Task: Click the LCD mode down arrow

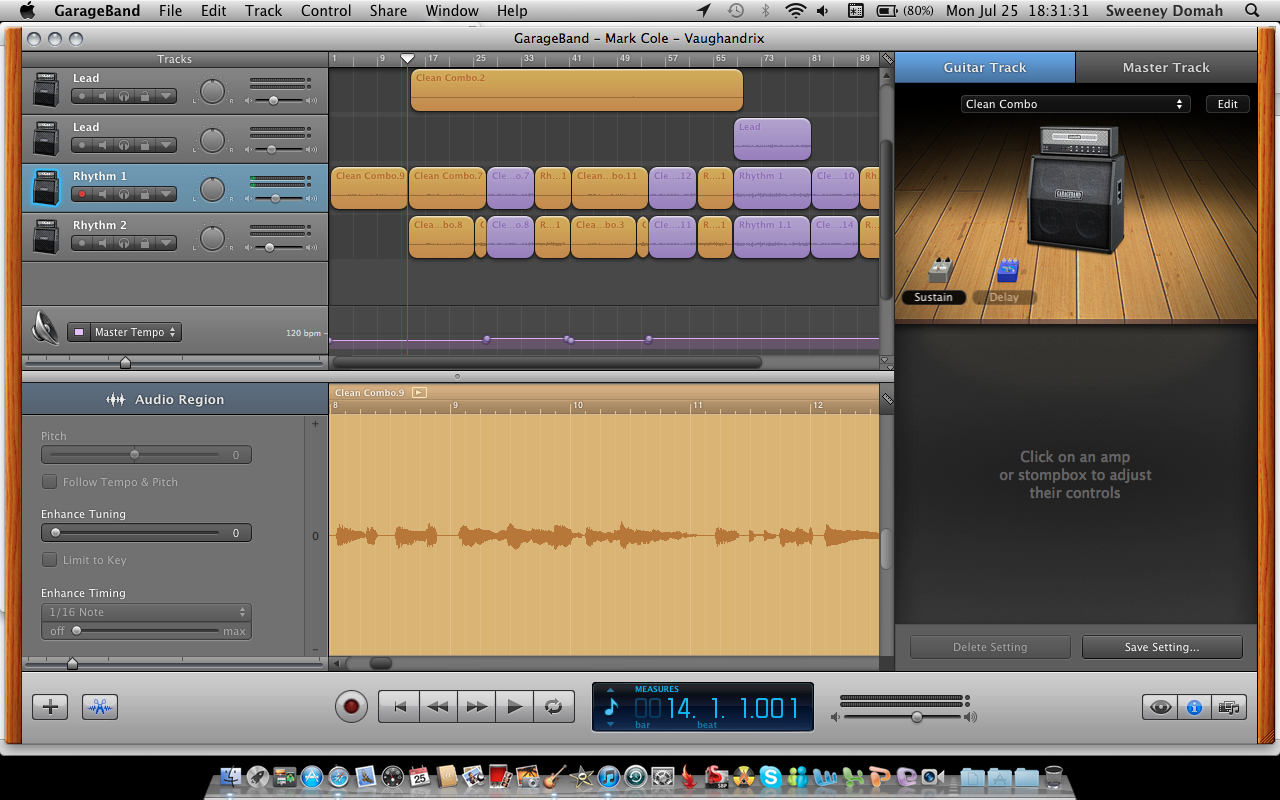Action: click(x=611, y=723)
